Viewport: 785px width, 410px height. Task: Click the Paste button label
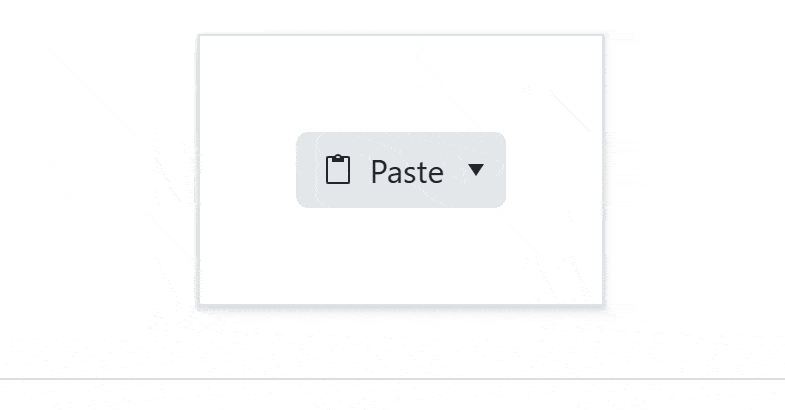point(407,172)
